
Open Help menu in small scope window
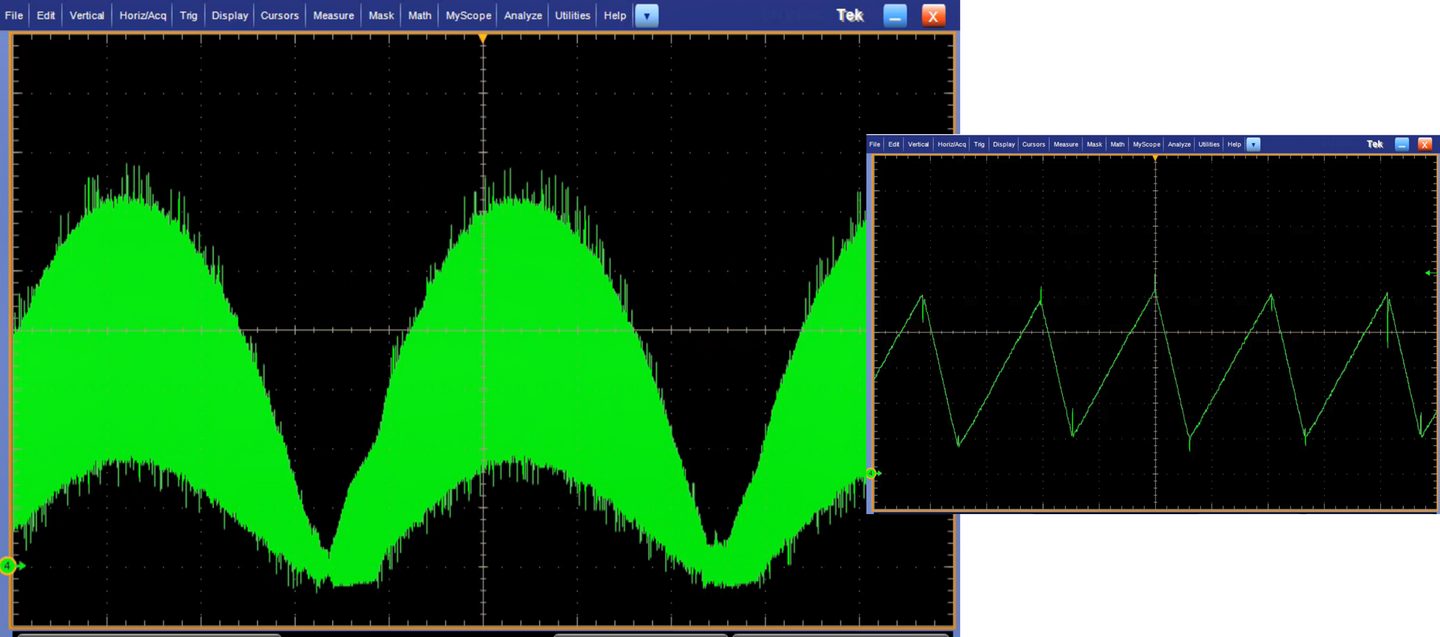pos(1234,144)
